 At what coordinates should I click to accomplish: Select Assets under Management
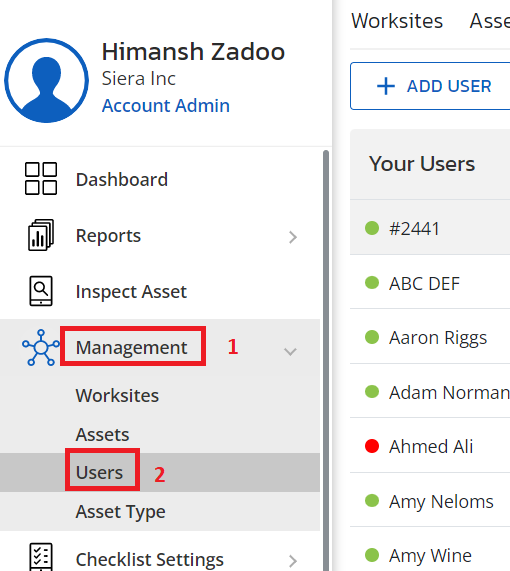point(102,434)
